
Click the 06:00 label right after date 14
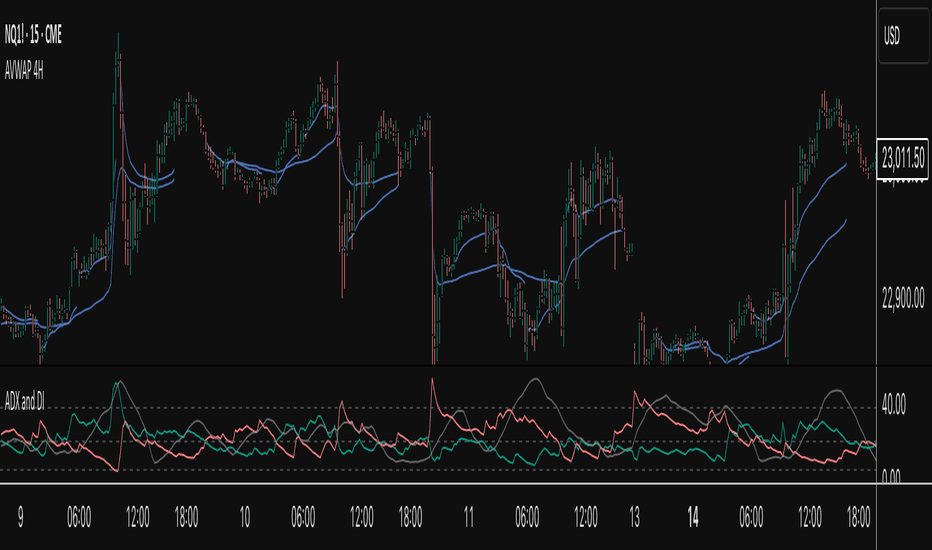[751, 517]
